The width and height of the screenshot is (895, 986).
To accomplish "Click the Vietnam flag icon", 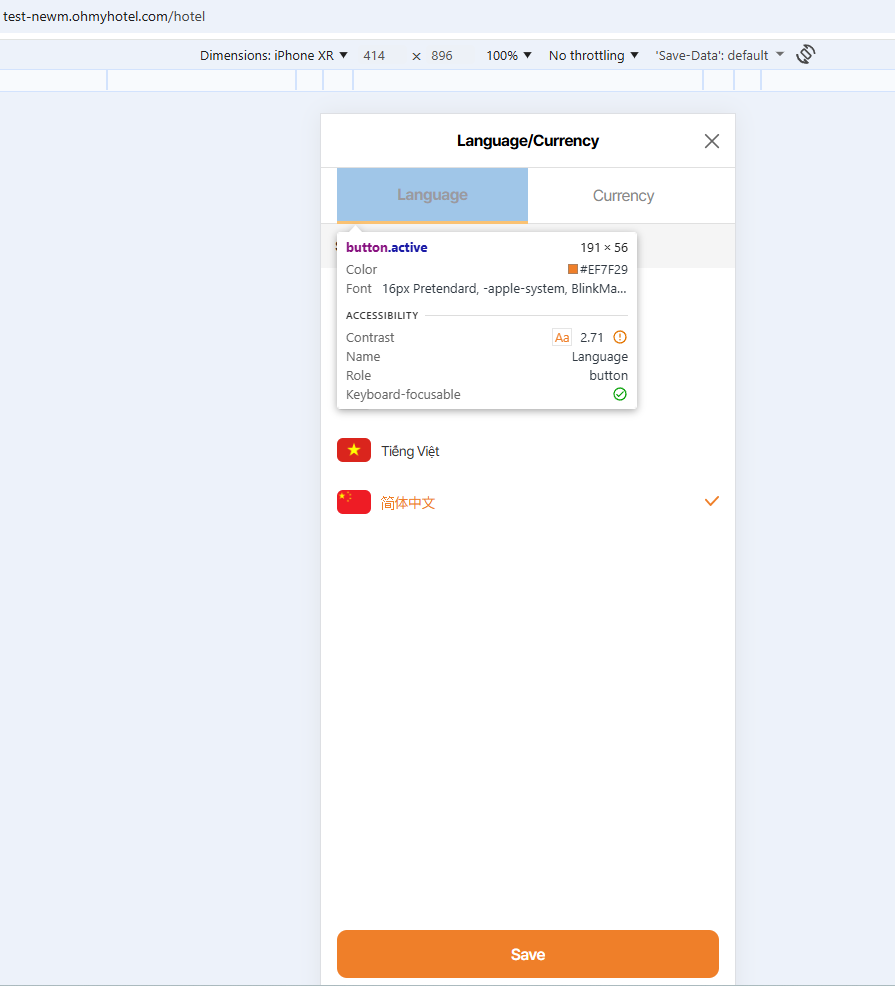I will pos(353,450).
